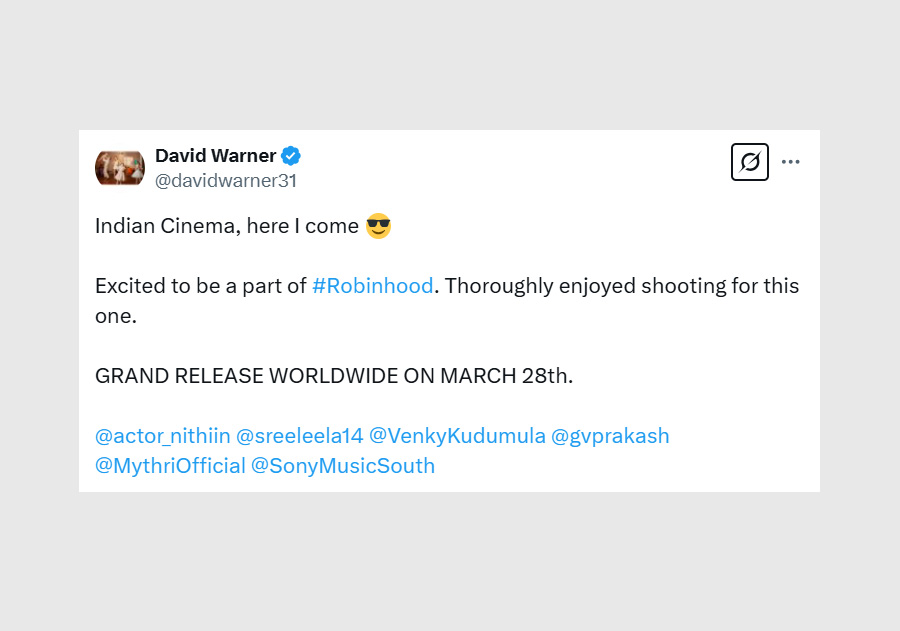This screenshot has width=900, height=631.
Task: Select the @SonyMusicSouth mention
Action: point(343,466)
